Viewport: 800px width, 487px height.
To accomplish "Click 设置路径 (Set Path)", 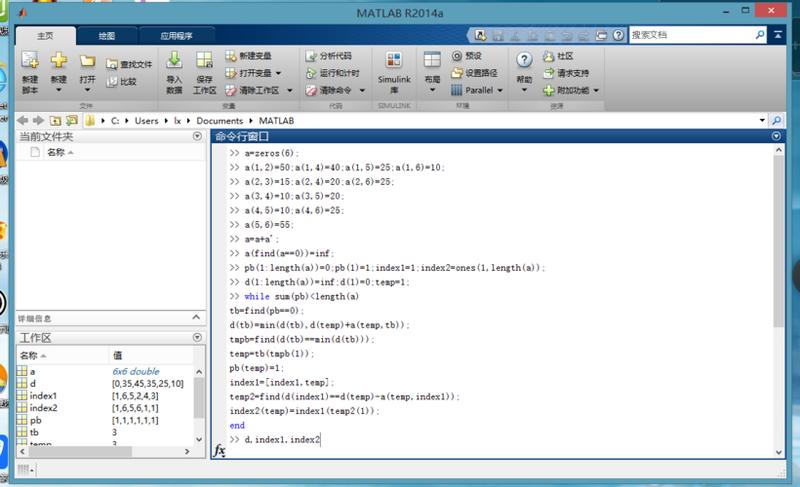I will click(474, 73).
